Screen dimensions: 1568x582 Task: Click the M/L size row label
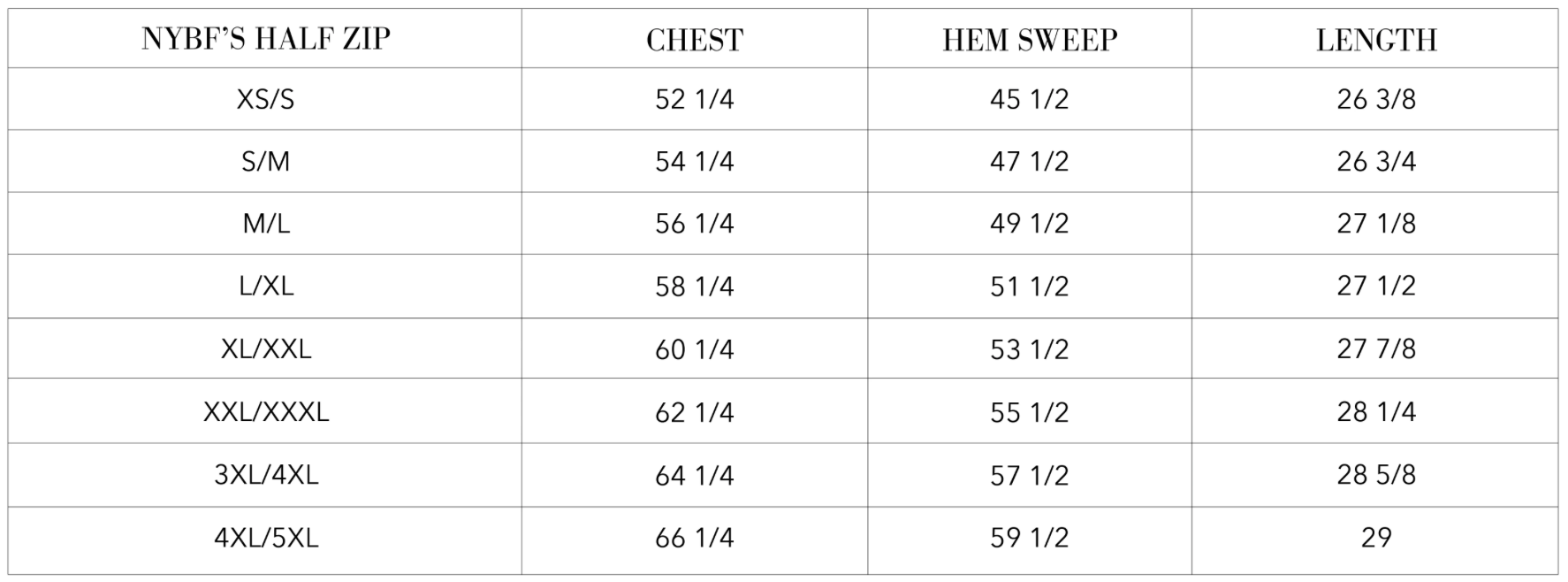tap(266, 224)
